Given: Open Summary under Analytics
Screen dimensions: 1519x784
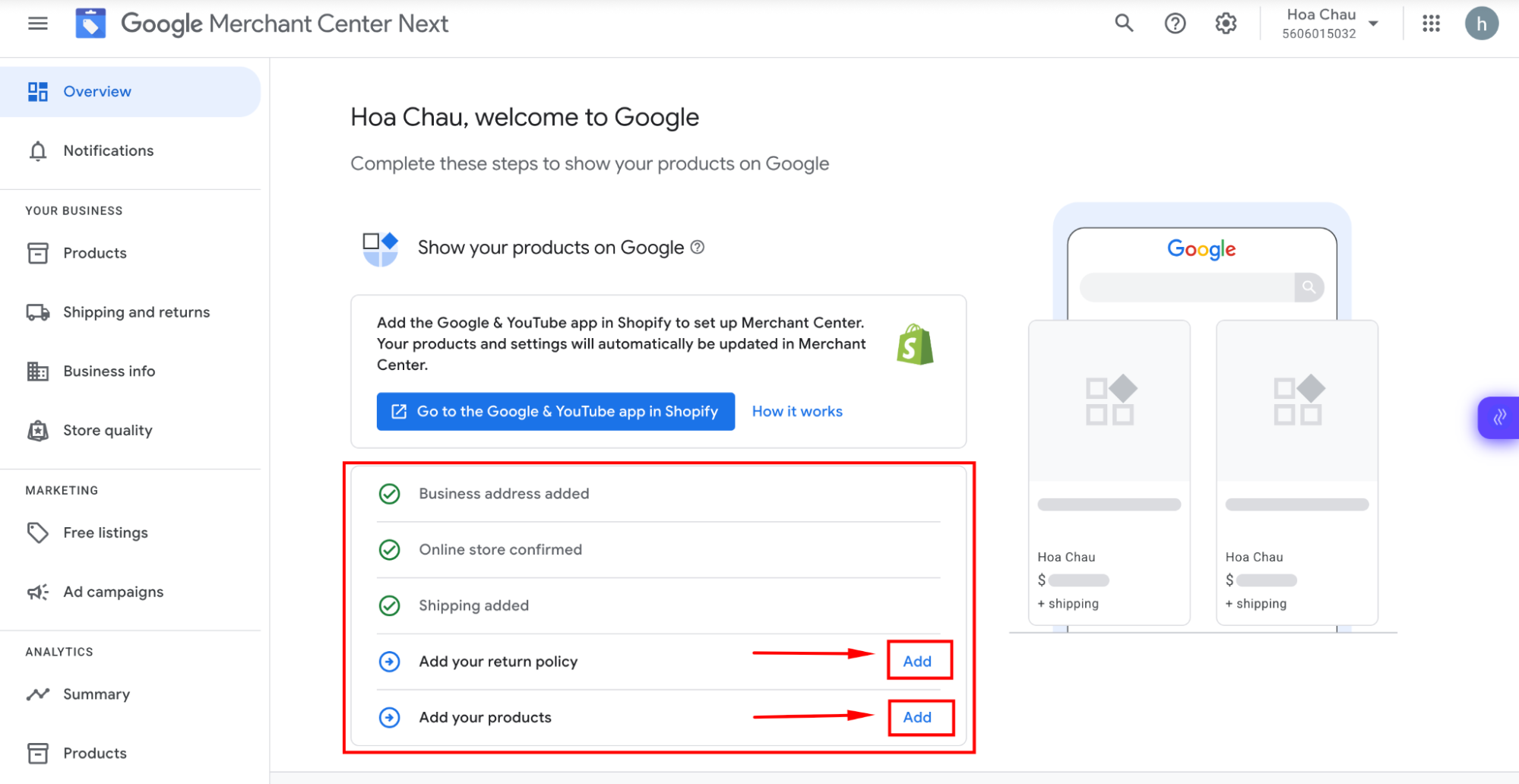Looking at the screenshot, I should click(x=130, y=694).
